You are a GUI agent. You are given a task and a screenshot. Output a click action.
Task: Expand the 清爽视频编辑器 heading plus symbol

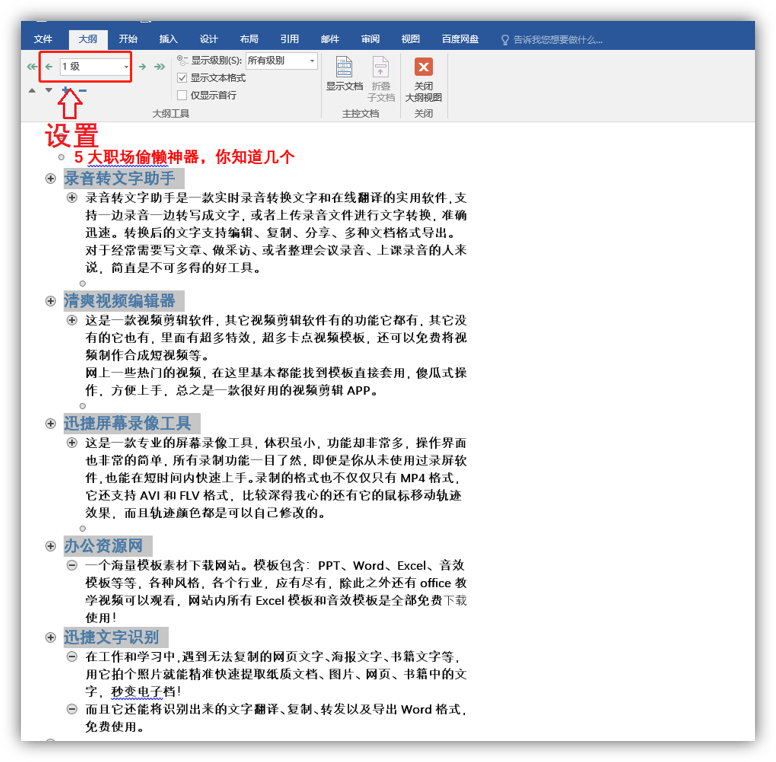click(50, 301)
